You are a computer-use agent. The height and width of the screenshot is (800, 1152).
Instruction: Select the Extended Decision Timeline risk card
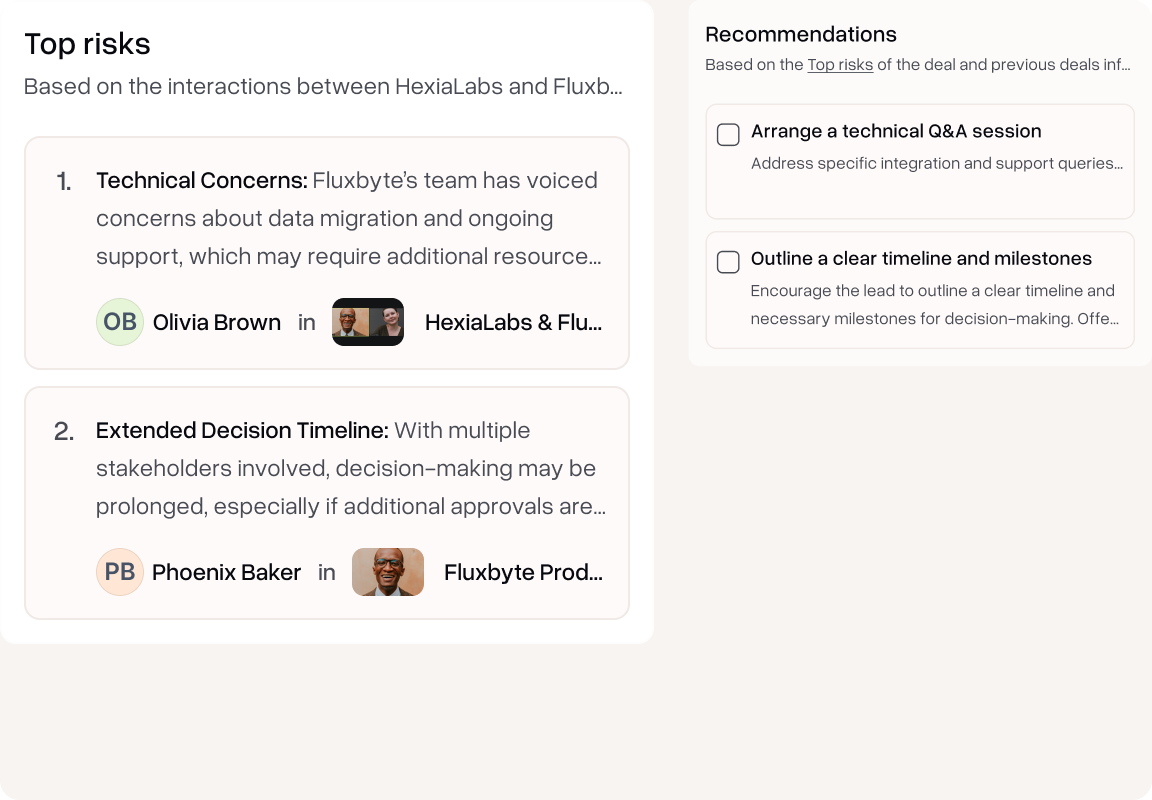327,502
